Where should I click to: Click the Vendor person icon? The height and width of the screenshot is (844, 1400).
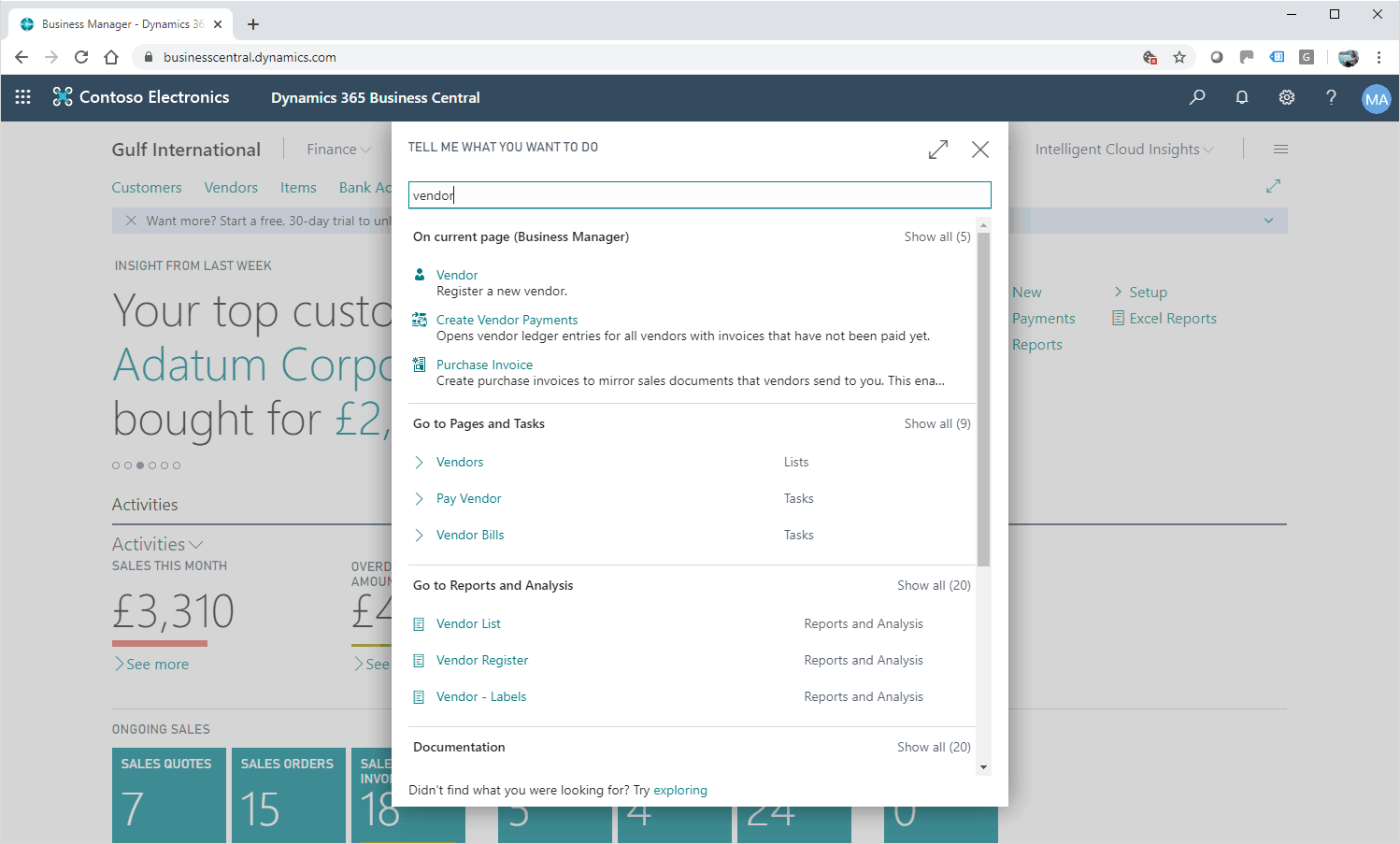tap(420, 275)
